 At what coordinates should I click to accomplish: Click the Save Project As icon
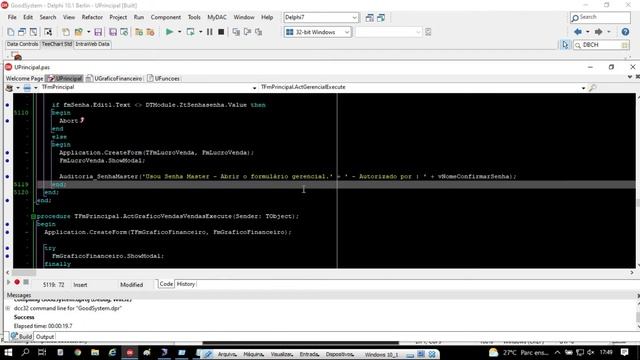click(124, 32)
